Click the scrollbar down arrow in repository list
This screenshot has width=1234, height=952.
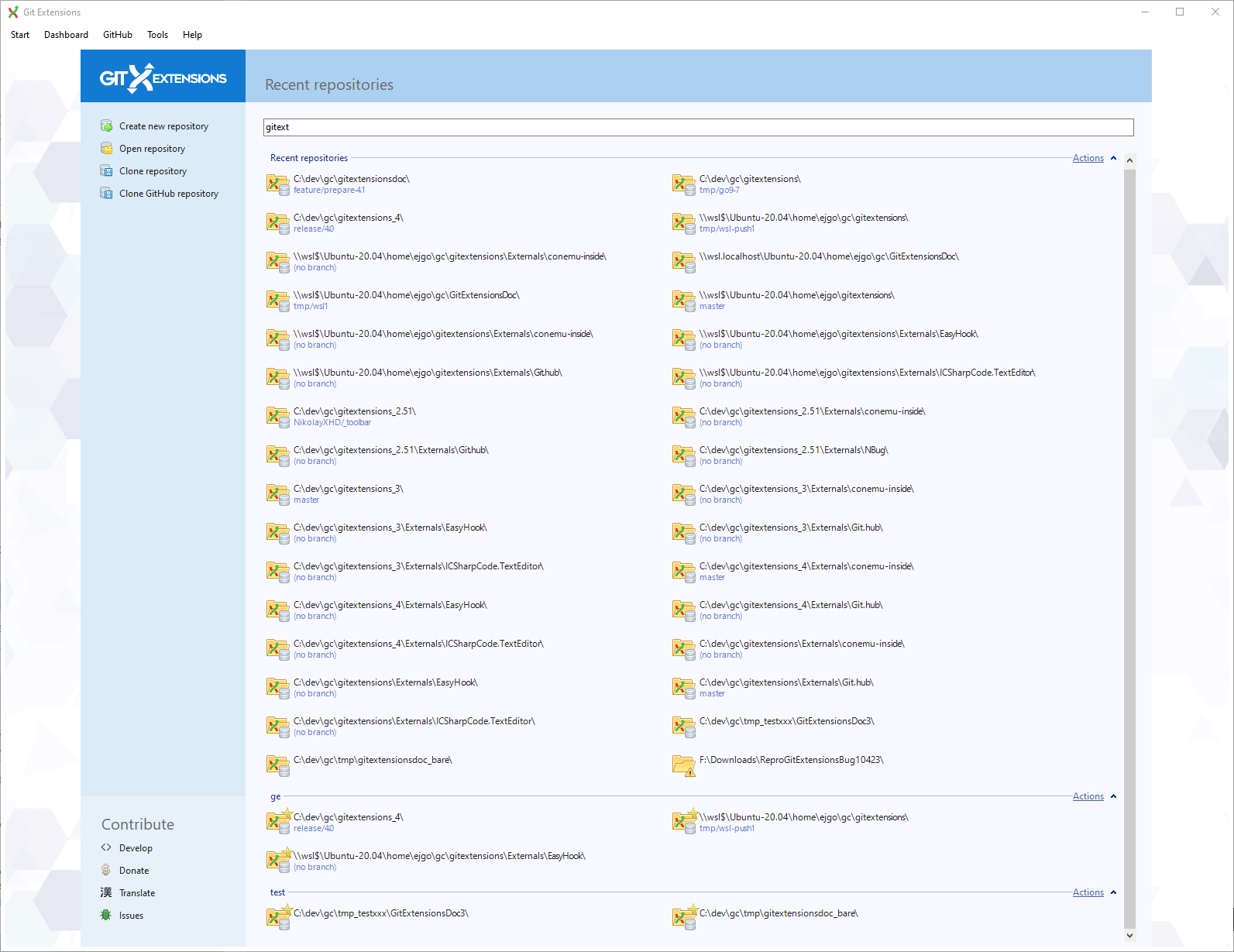[1129, 935]
